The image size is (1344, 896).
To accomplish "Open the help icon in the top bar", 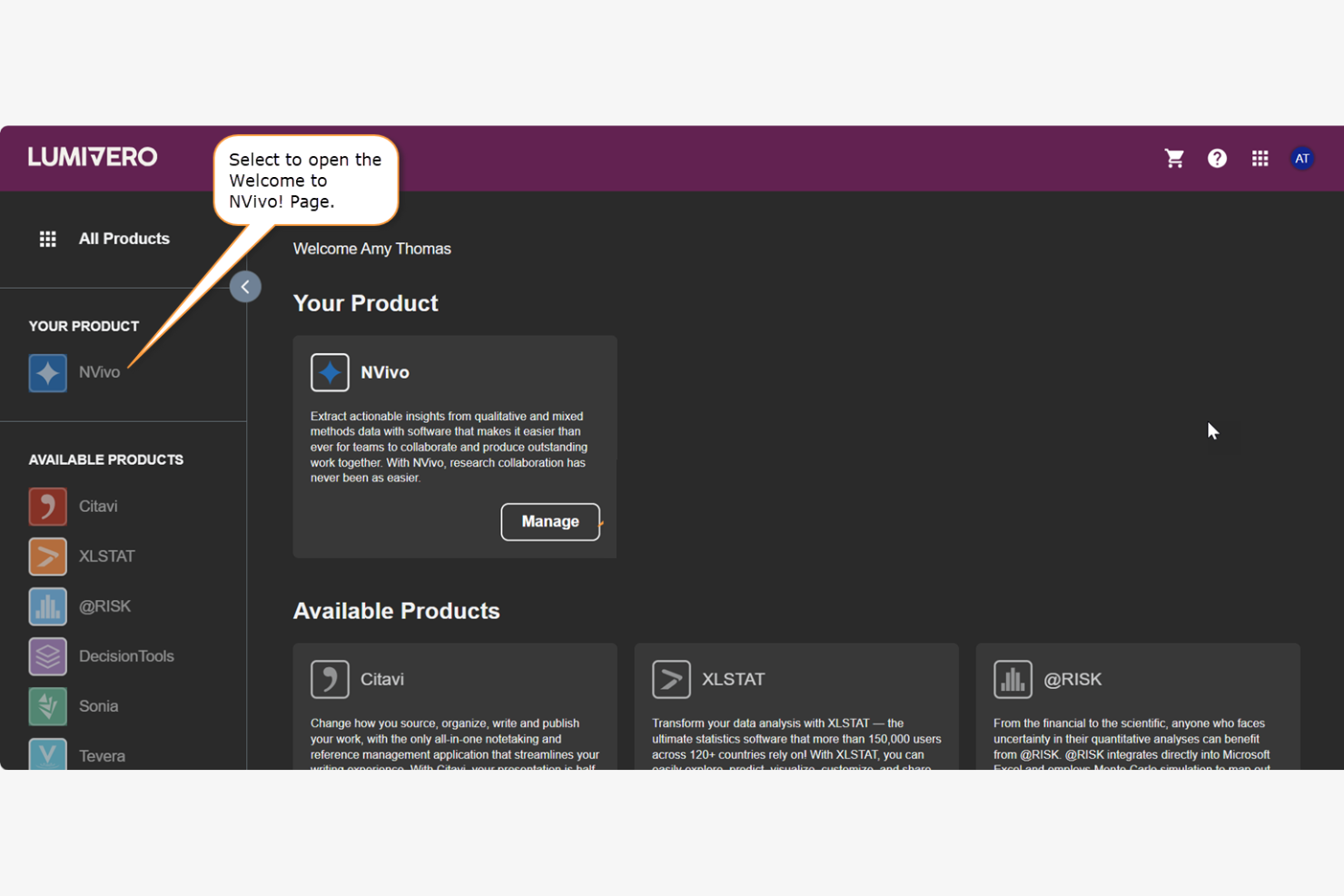I will click(x=1217, y=158).
